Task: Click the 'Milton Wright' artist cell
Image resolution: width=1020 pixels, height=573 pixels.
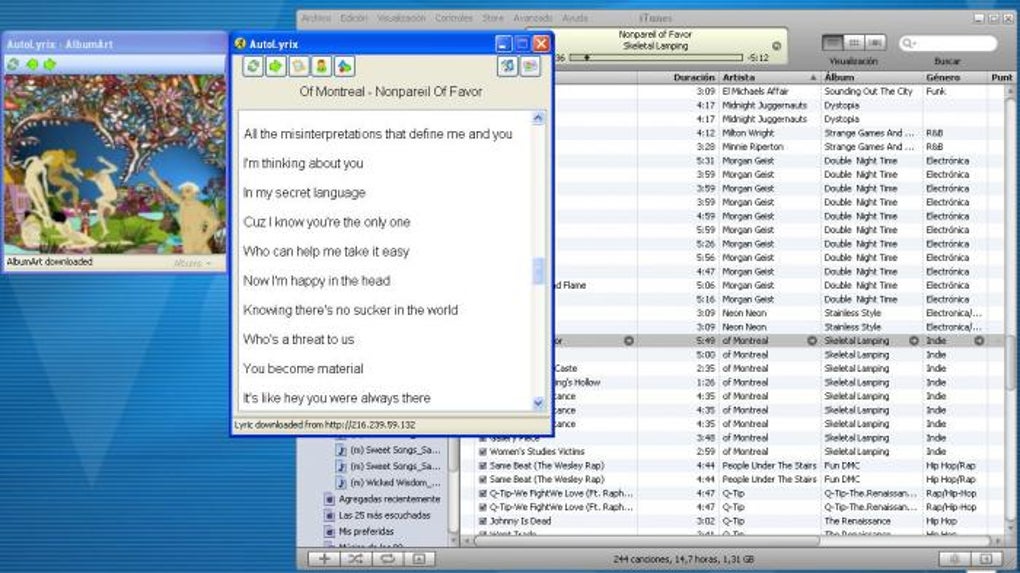Action: click(x=748, y=133)
